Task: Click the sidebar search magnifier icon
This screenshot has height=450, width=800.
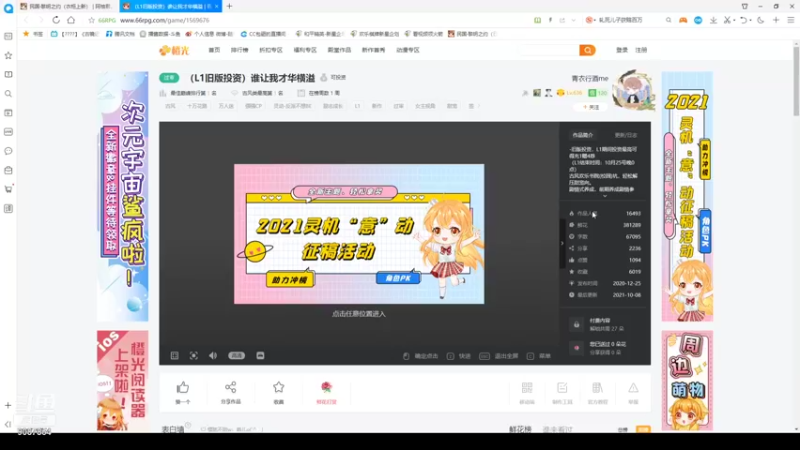Action: 8,93
